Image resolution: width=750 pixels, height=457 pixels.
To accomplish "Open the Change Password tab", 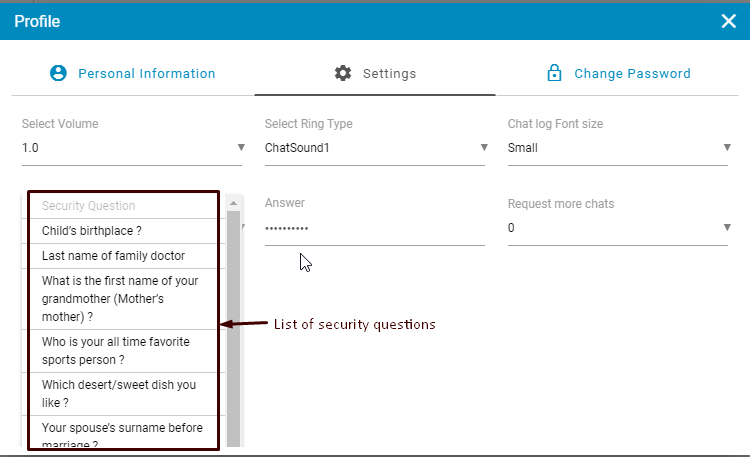I will tap(632, 73).
